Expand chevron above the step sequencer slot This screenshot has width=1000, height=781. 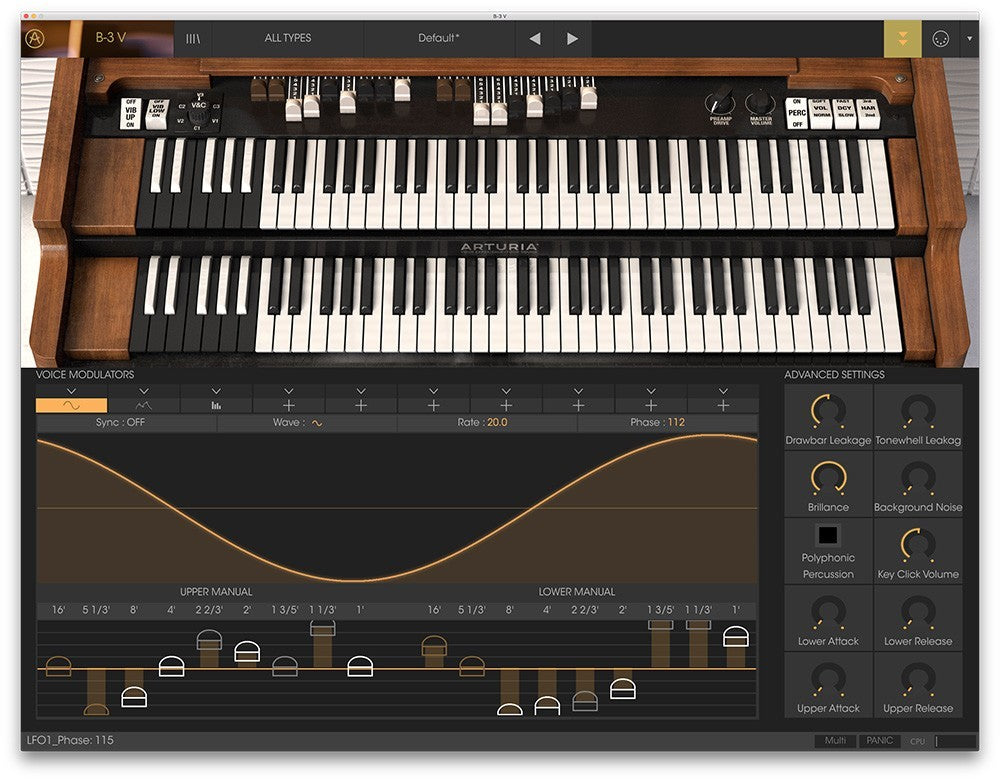click(216, 391)
